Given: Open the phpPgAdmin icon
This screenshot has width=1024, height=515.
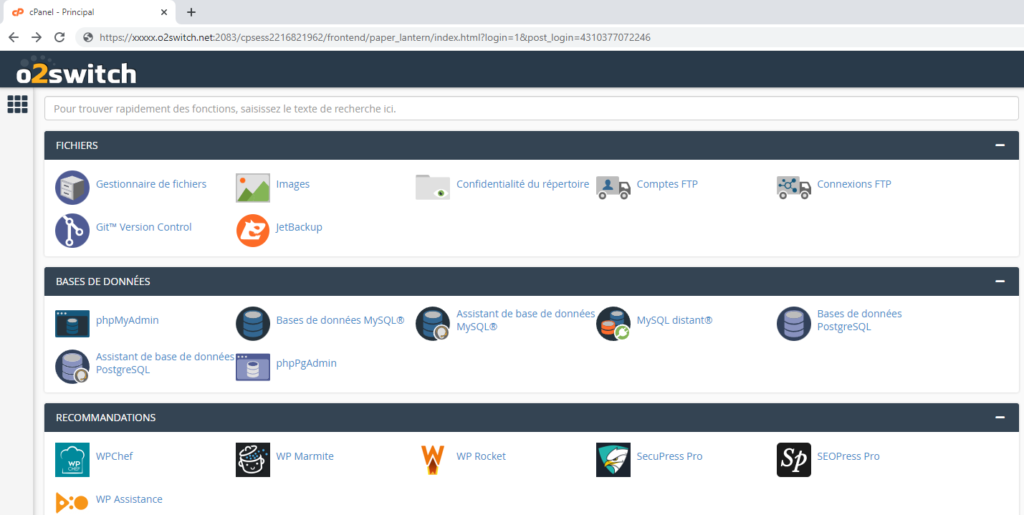Looking at the screenshot, I should point(253,366).
